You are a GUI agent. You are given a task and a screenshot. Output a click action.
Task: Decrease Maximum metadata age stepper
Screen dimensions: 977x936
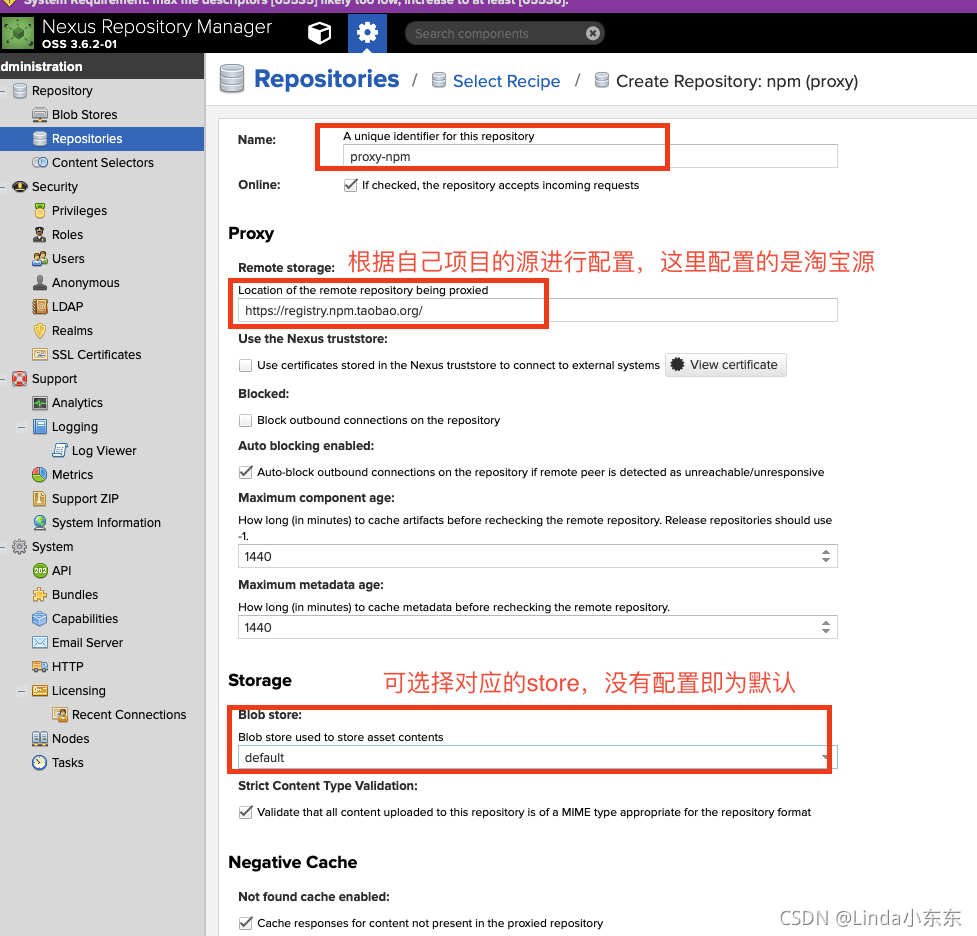point(826,632)
